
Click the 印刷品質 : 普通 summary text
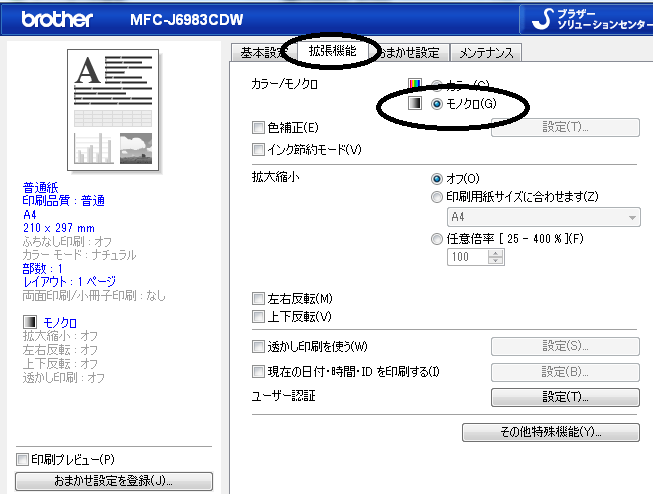point(63,201)
